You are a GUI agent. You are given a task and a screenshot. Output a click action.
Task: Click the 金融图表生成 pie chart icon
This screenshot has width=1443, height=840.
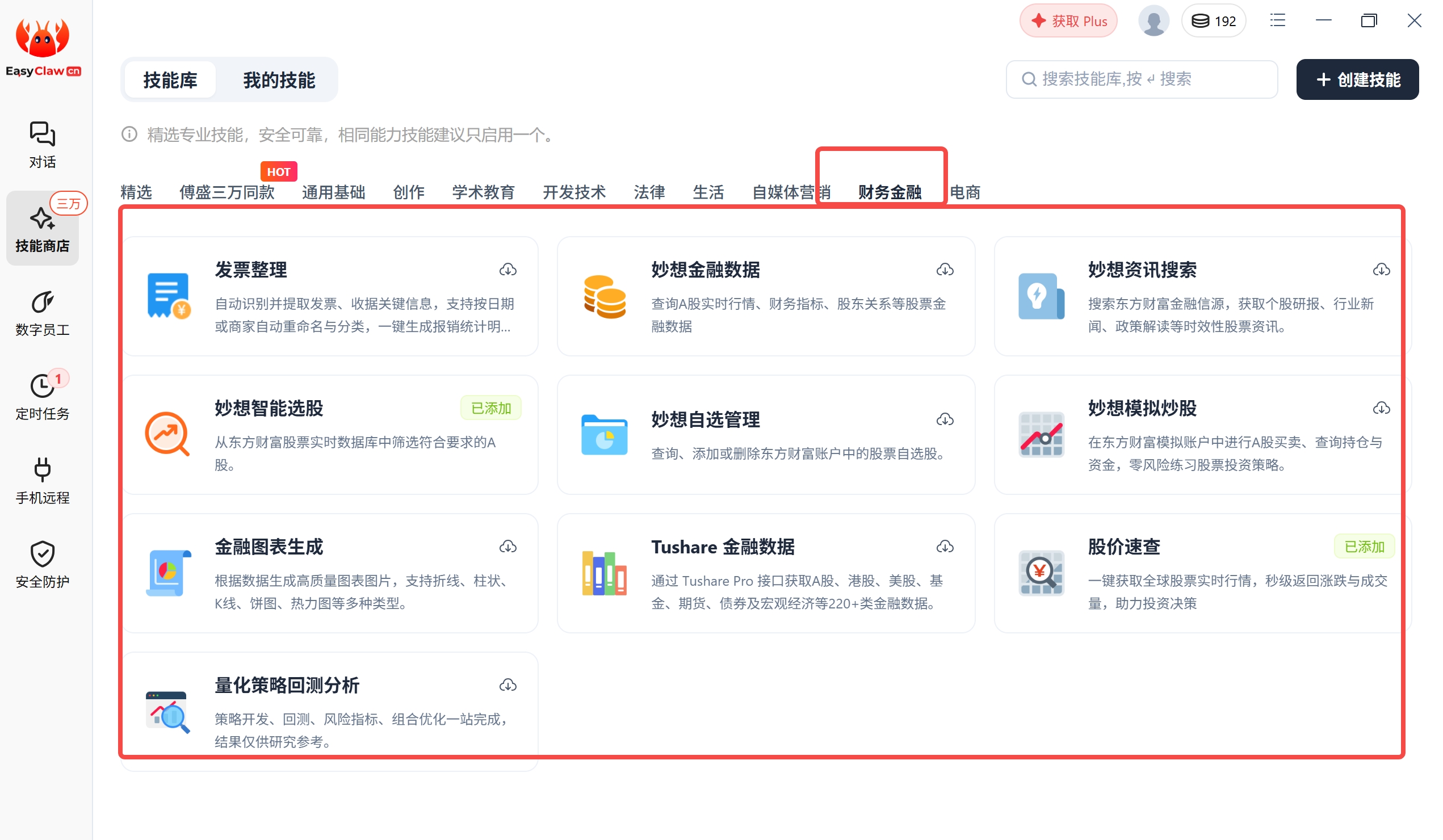pyautogui.click(x=168, y=573)
